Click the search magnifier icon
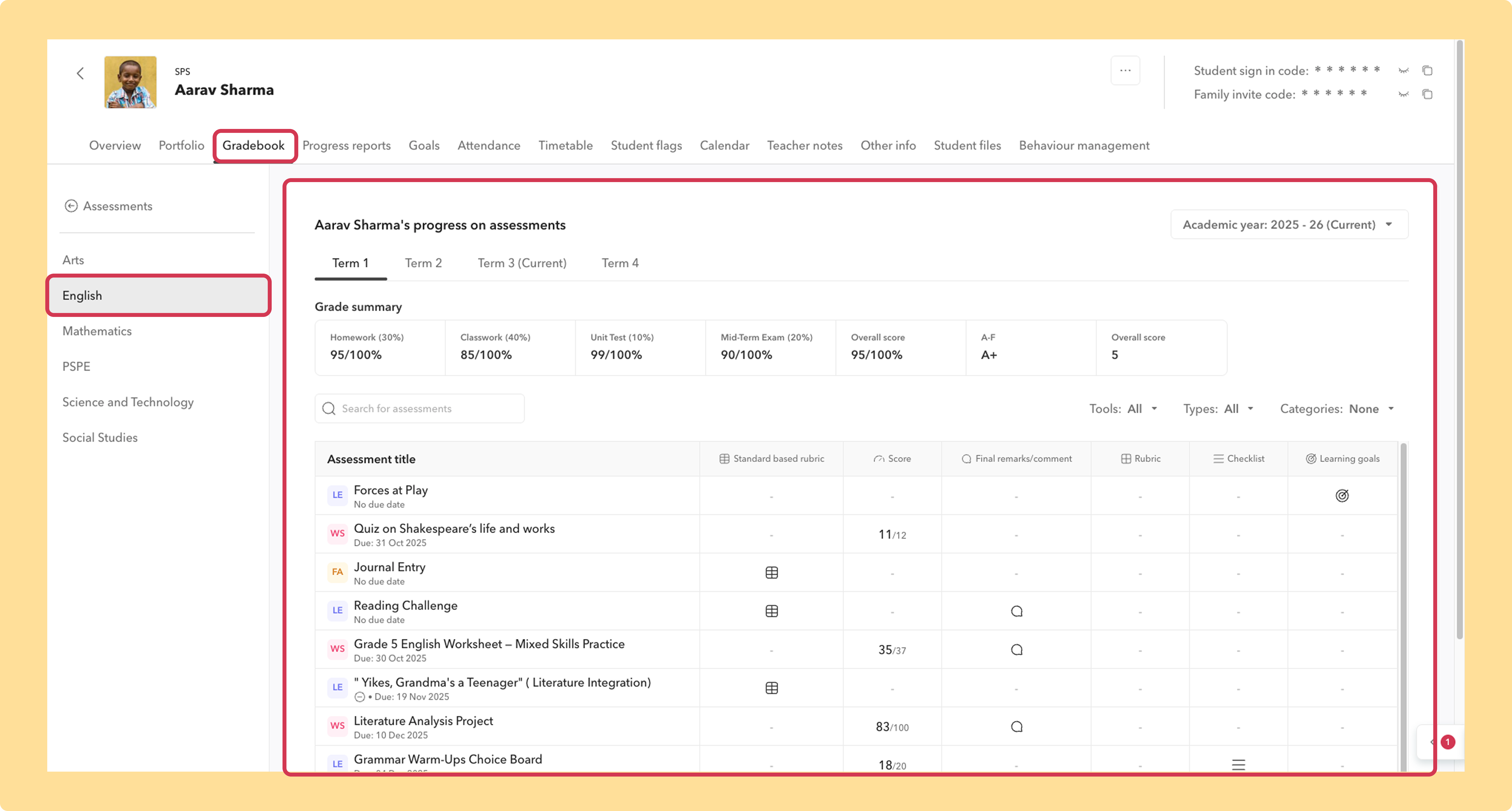Screen dimensions: 1512x811 pyautogui.click(x=329, y=408)
